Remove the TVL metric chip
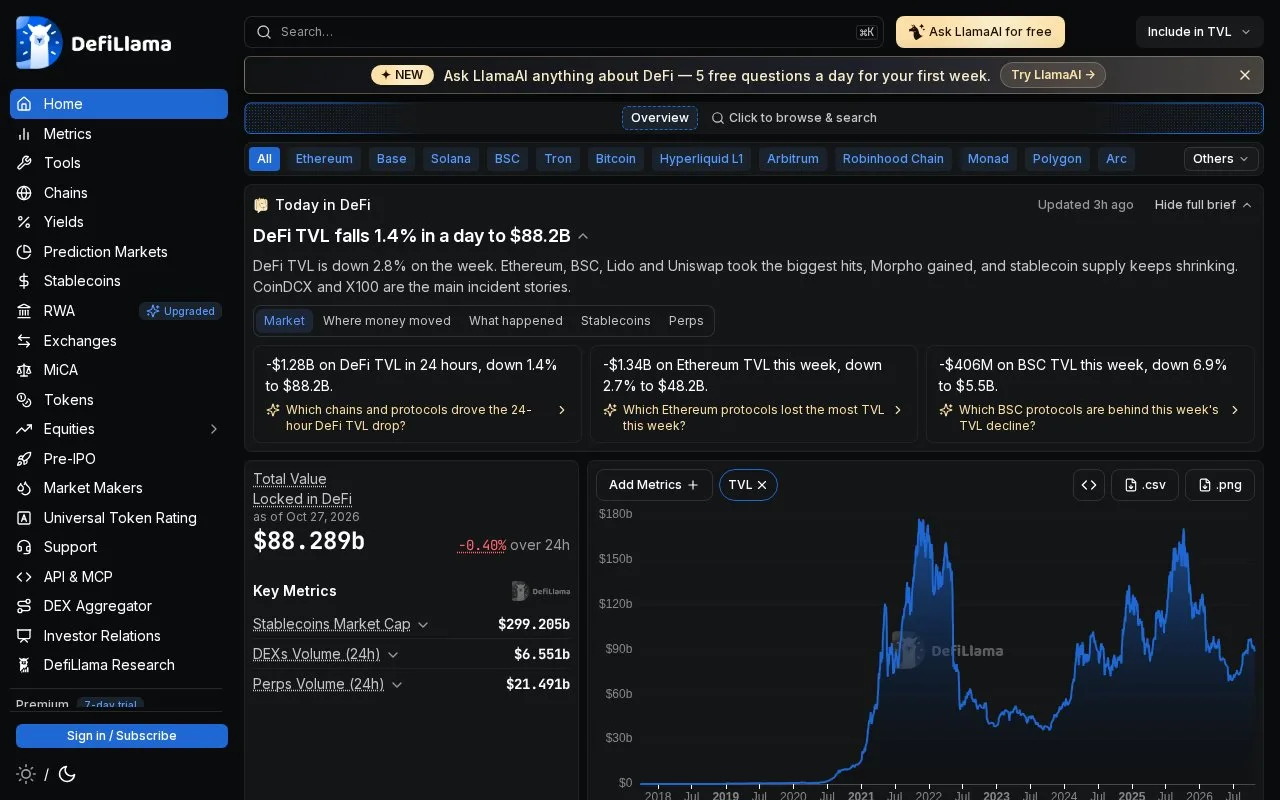The height and width of the screenshot is (800, 1280). coord(762,485)
